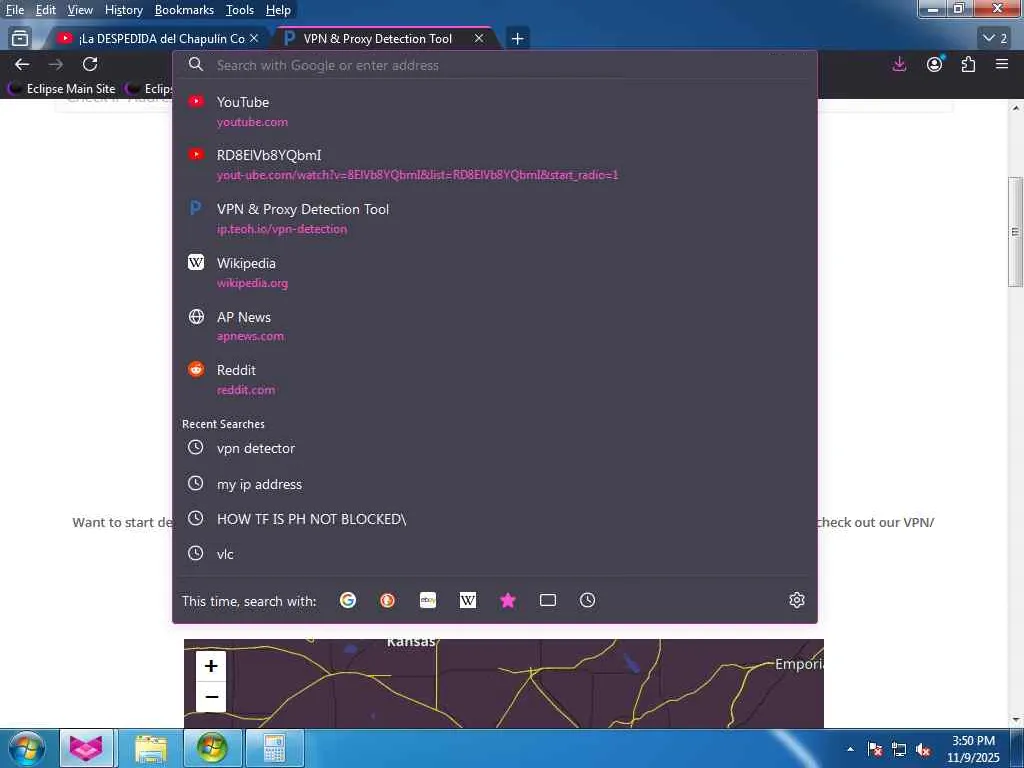Screen dimensions: 1024x768
Task: Select the RD8ElVb8YQbmI video suggestion
Action: coord(494,165)
